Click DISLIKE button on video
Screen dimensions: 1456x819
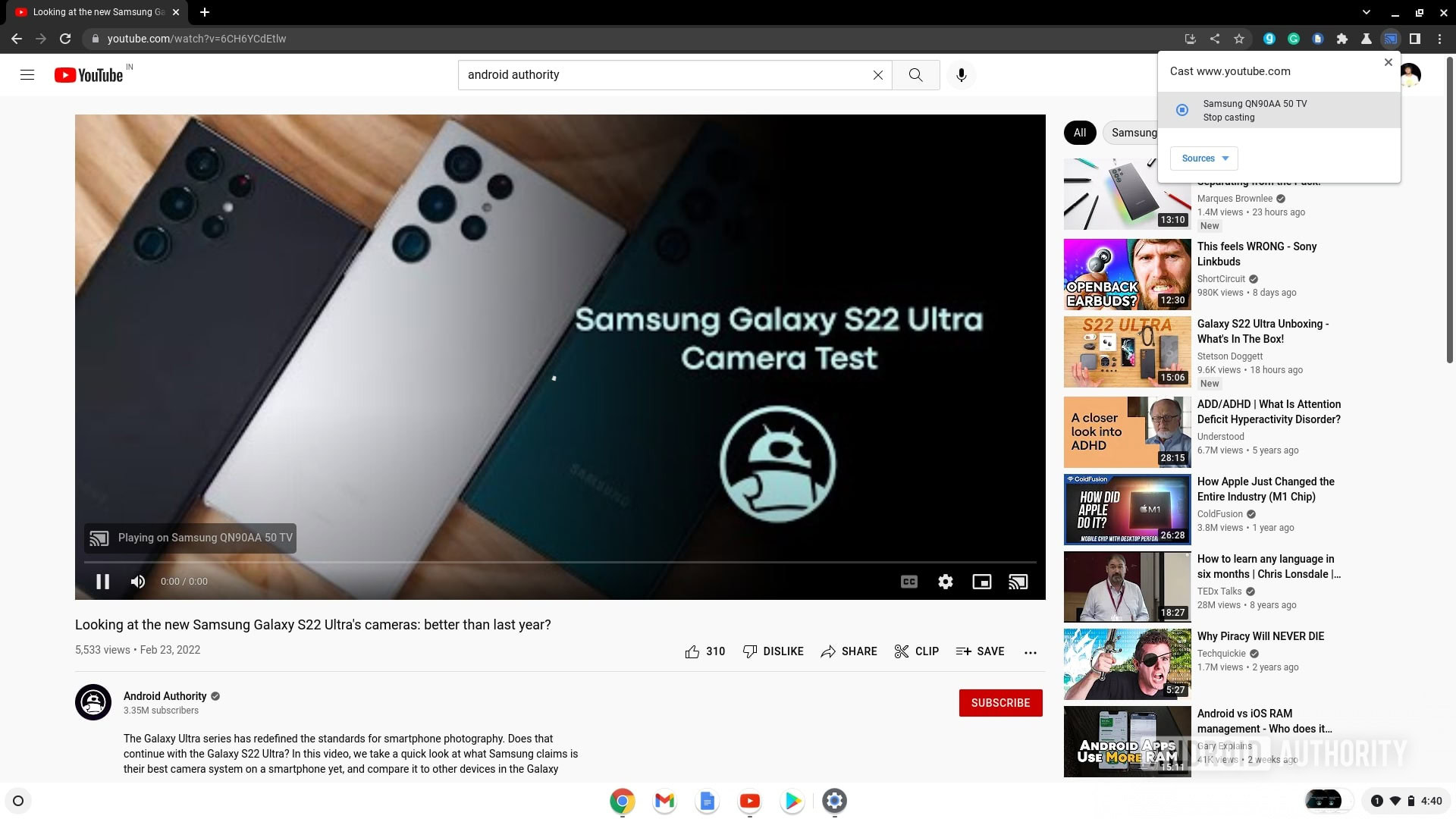772,651
